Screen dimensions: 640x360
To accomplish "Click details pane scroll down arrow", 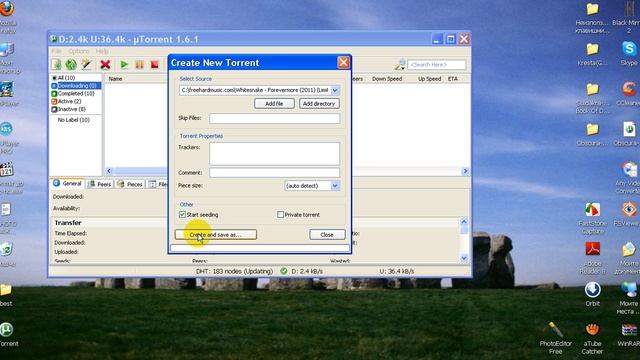I will tap(464, 258).
